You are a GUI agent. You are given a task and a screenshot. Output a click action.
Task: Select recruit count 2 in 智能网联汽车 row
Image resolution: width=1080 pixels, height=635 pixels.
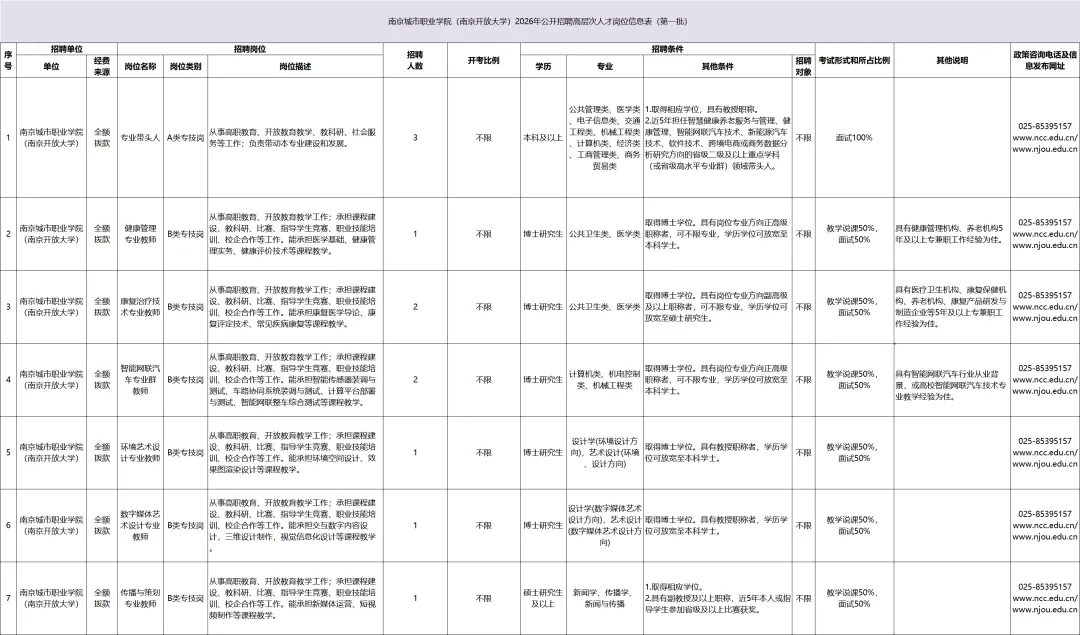pos(415,379)
